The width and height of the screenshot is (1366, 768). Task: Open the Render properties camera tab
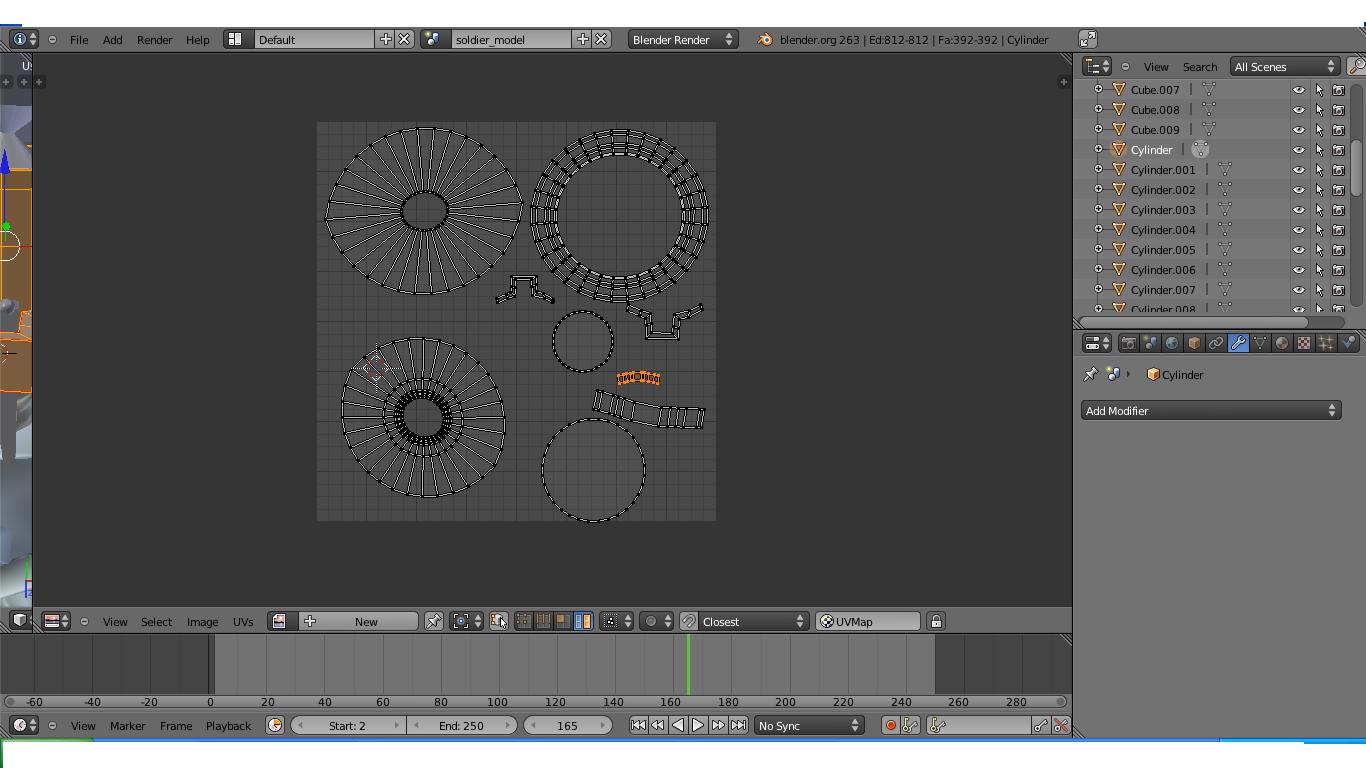(1128, 343)
